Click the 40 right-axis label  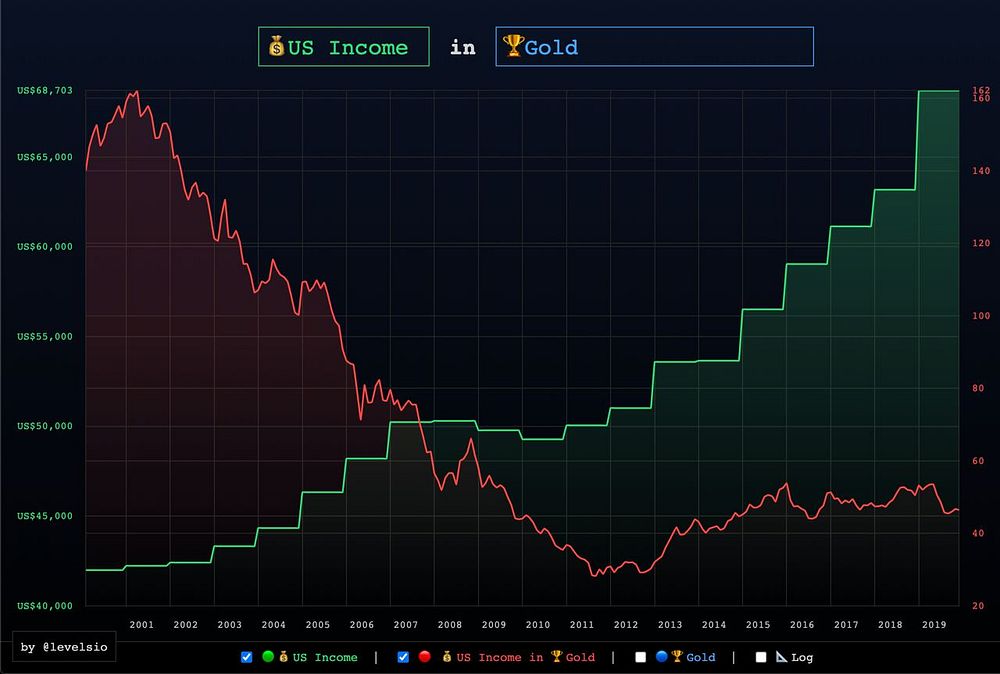click(x=978, y=533)
